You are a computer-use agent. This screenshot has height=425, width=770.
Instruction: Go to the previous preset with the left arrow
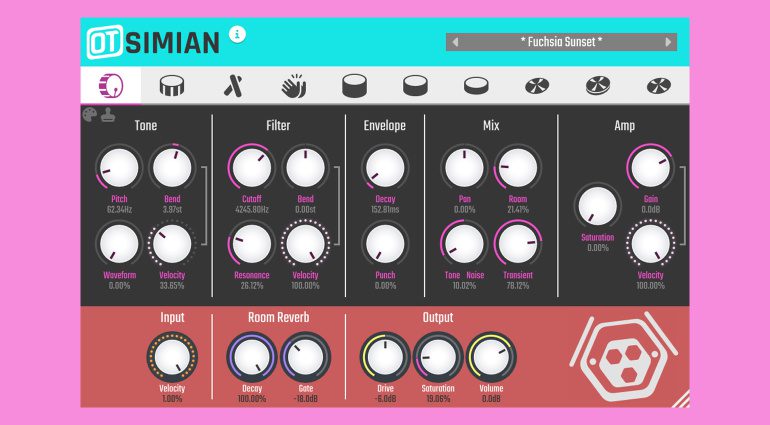click(456, 42)
